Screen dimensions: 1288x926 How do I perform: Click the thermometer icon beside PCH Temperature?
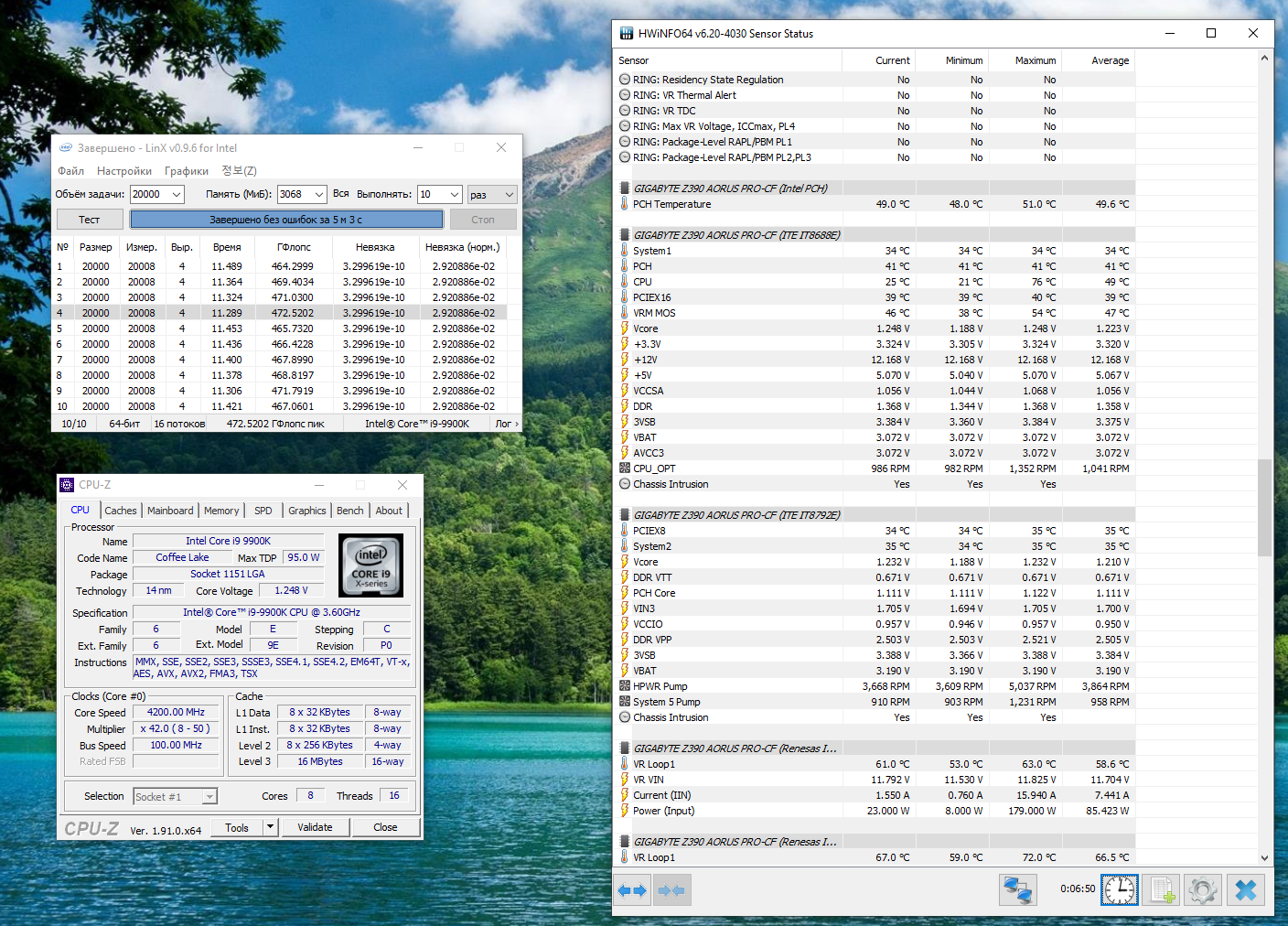coord(625,204)
